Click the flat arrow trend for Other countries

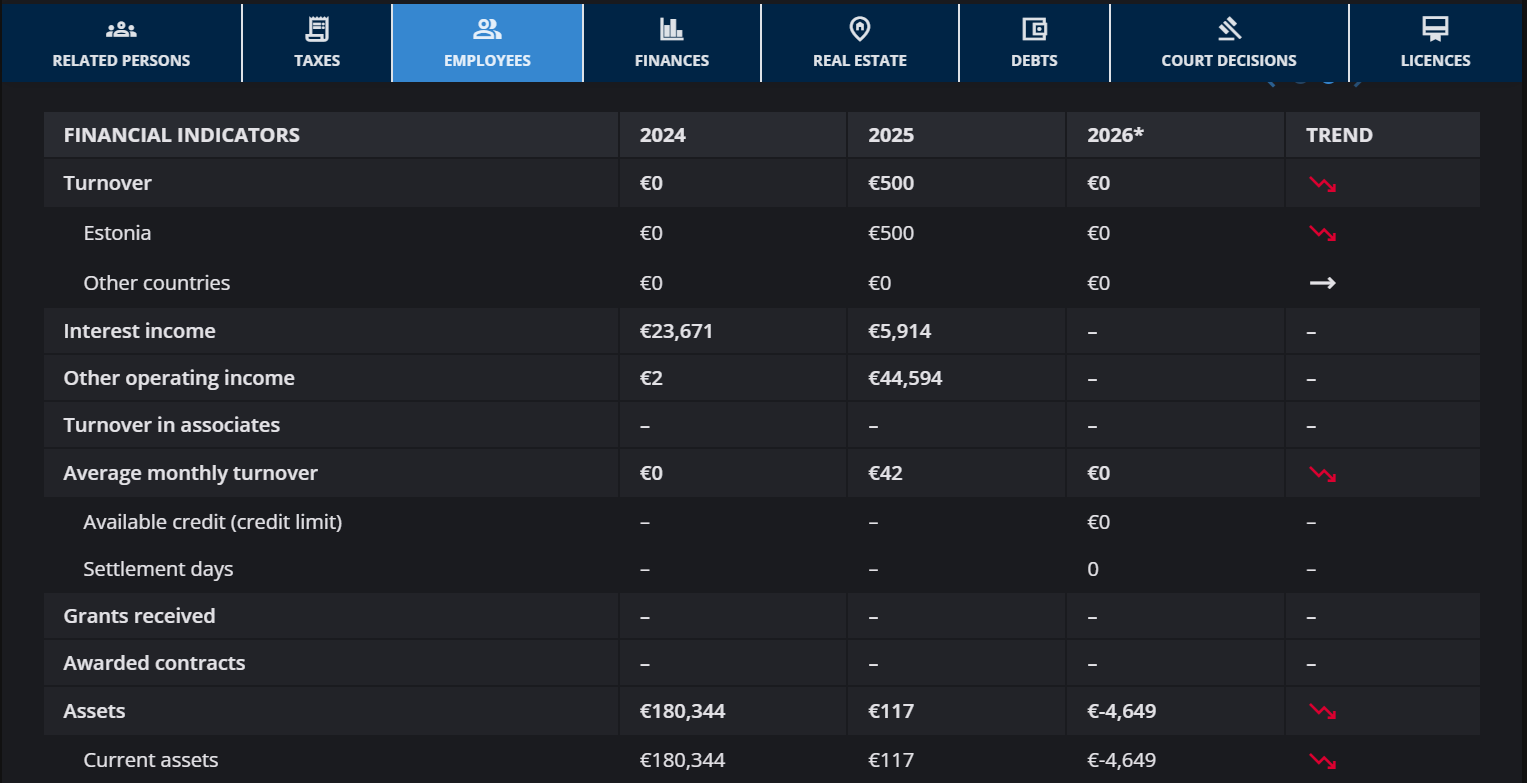[1323, 283]
